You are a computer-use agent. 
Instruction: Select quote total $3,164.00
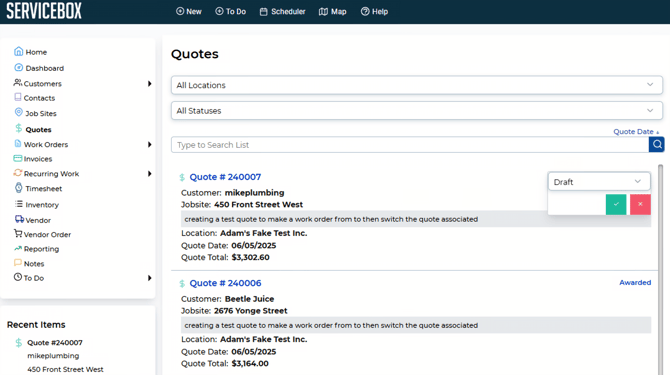250,364
